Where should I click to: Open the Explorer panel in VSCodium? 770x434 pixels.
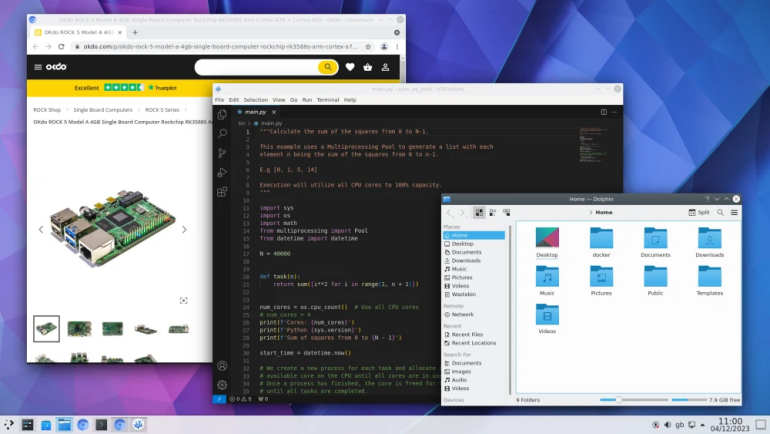222,115
